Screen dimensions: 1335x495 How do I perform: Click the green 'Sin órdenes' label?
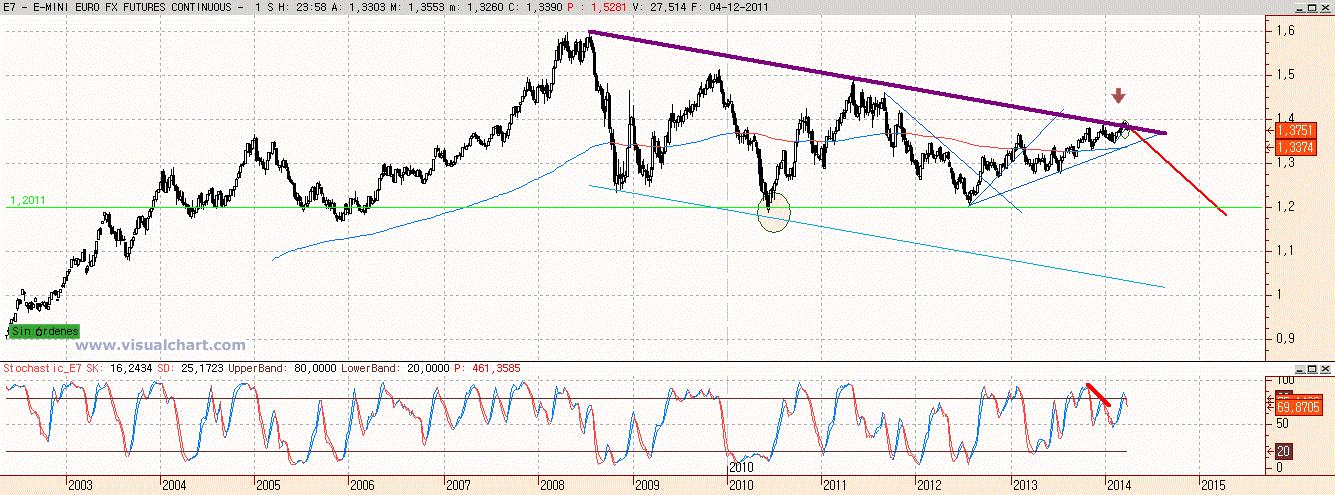click(45, 331)
